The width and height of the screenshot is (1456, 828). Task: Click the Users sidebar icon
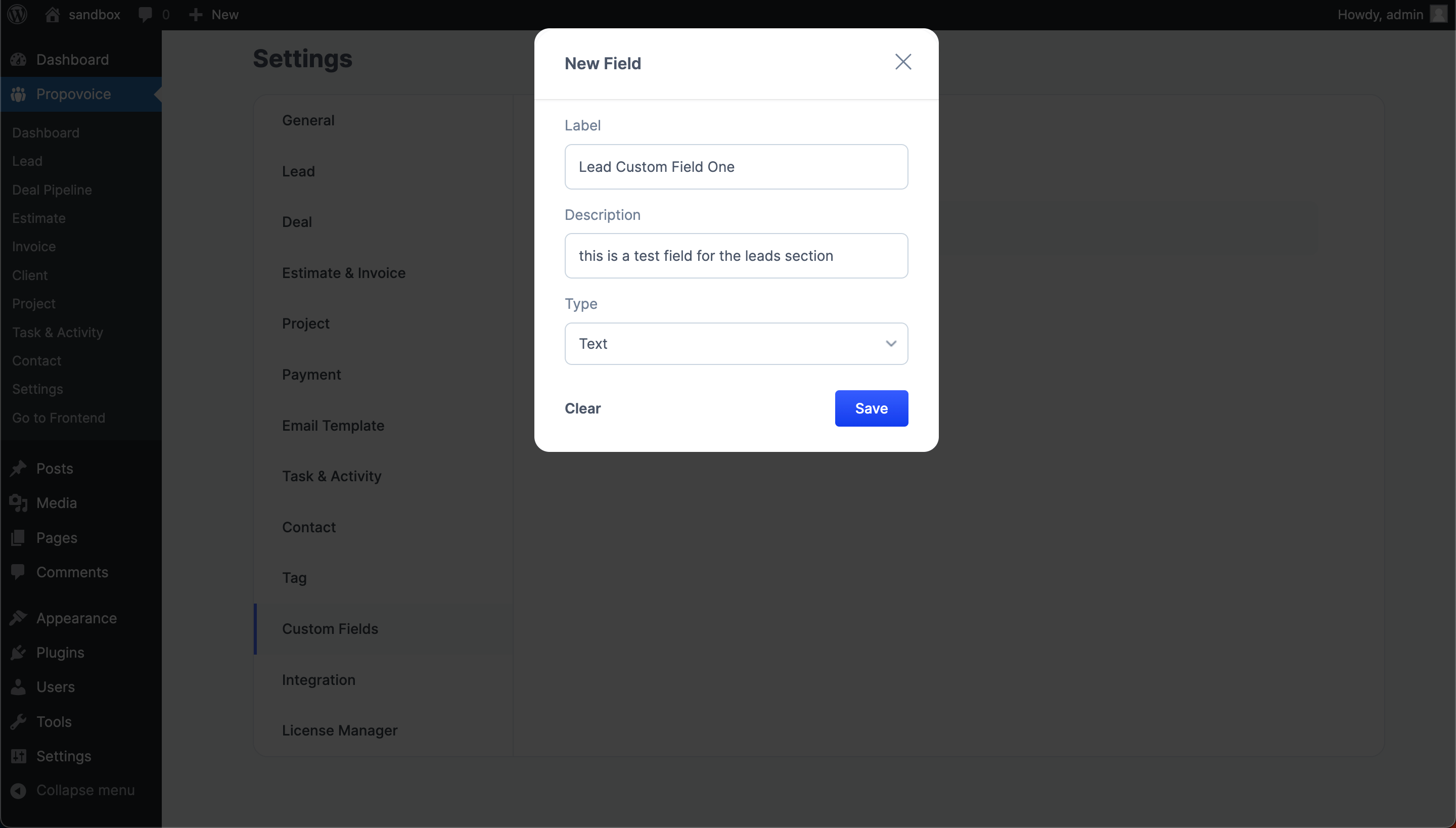pyautogui.click(x=18, y=687)
